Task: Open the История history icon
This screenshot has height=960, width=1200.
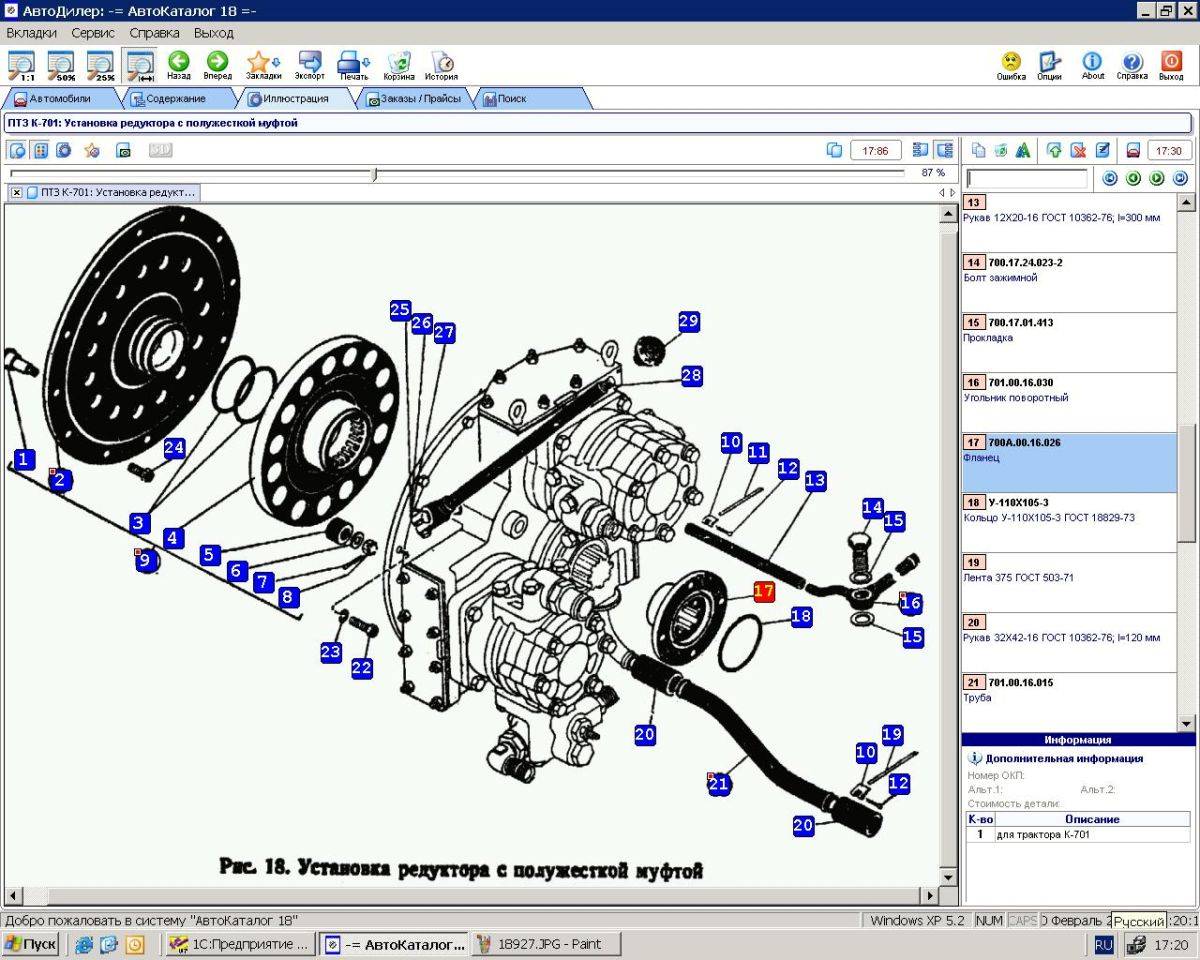Action: 441,65
